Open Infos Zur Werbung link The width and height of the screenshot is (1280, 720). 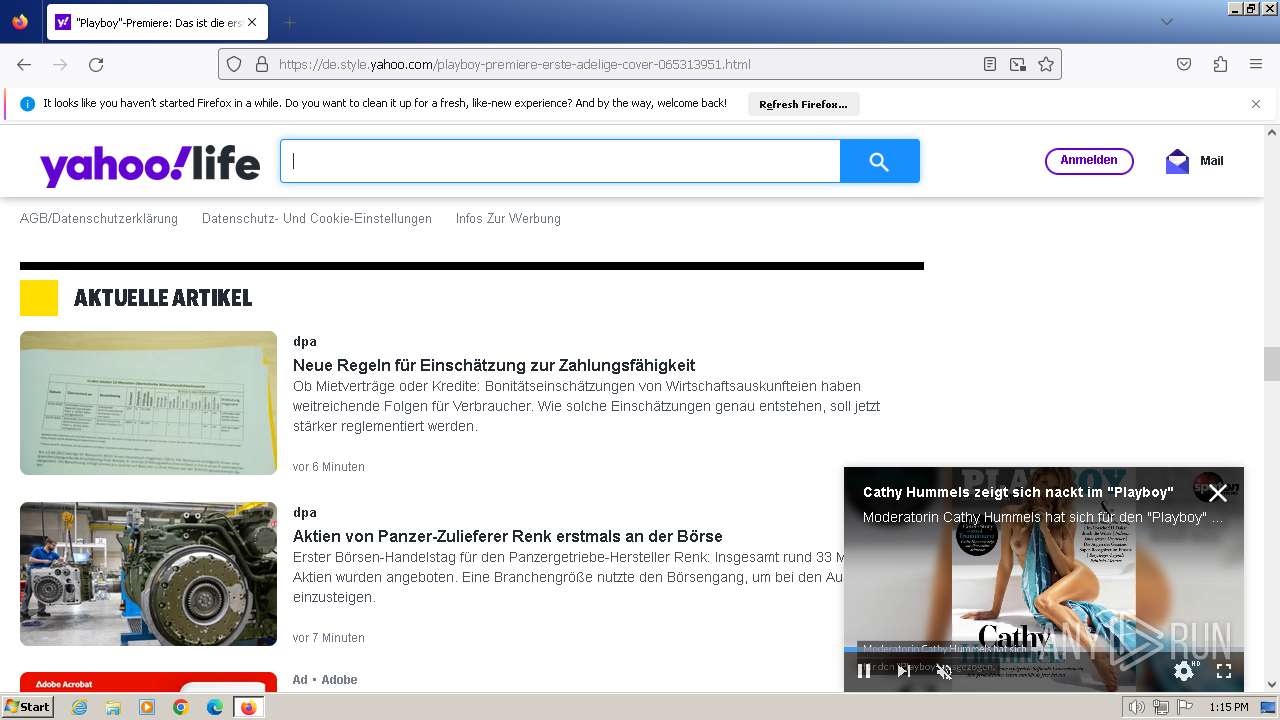tap(508, 218)
